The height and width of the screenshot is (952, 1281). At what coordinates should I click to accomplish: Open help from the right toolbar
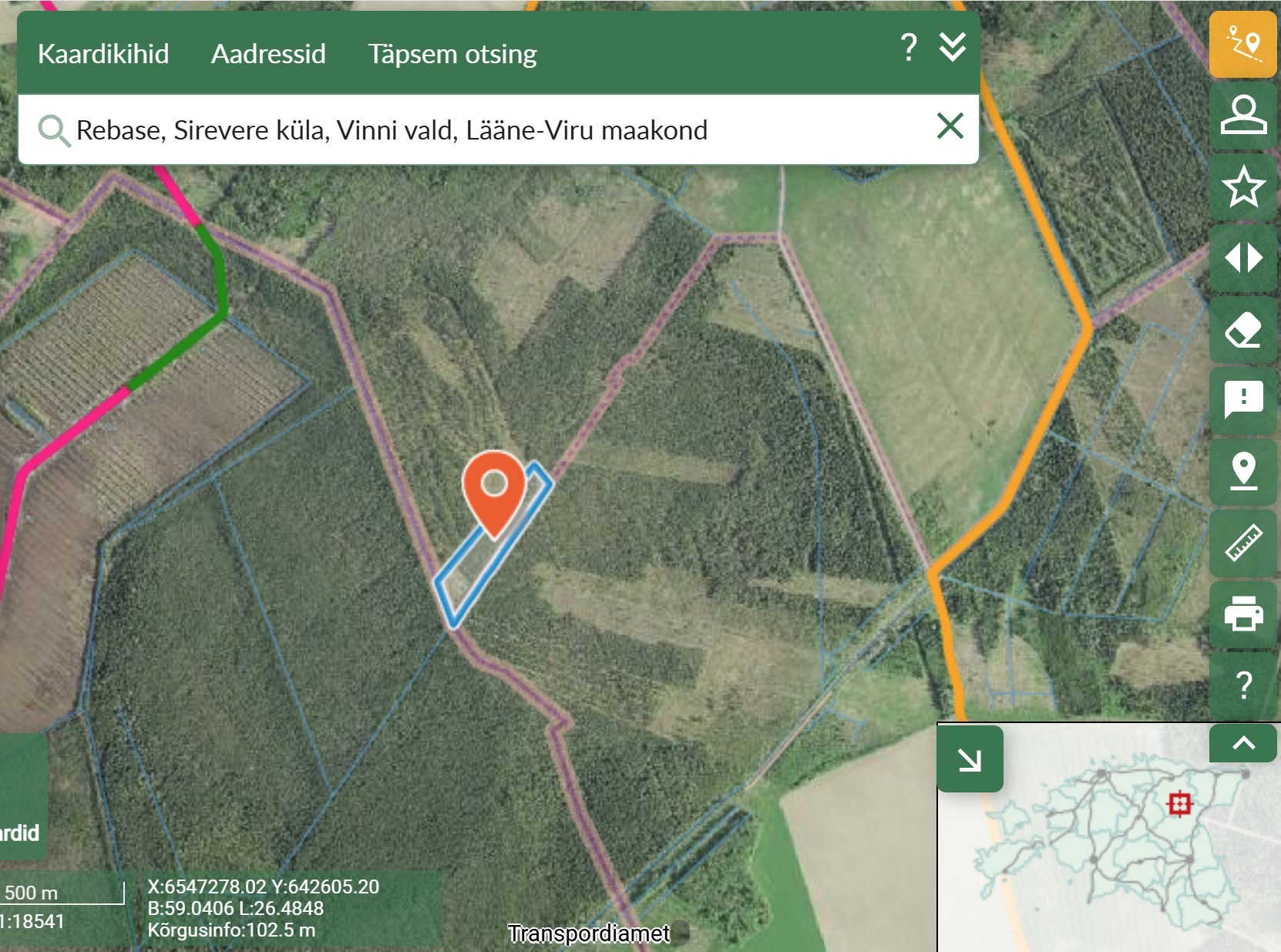pyautogui.click(x=1242, y=685)
